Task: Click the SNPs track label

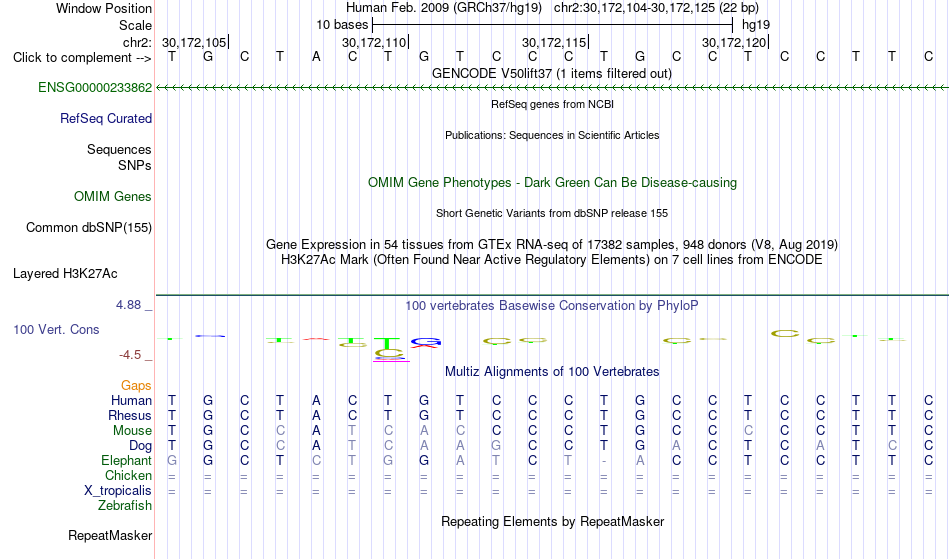Action: (135, 166)
